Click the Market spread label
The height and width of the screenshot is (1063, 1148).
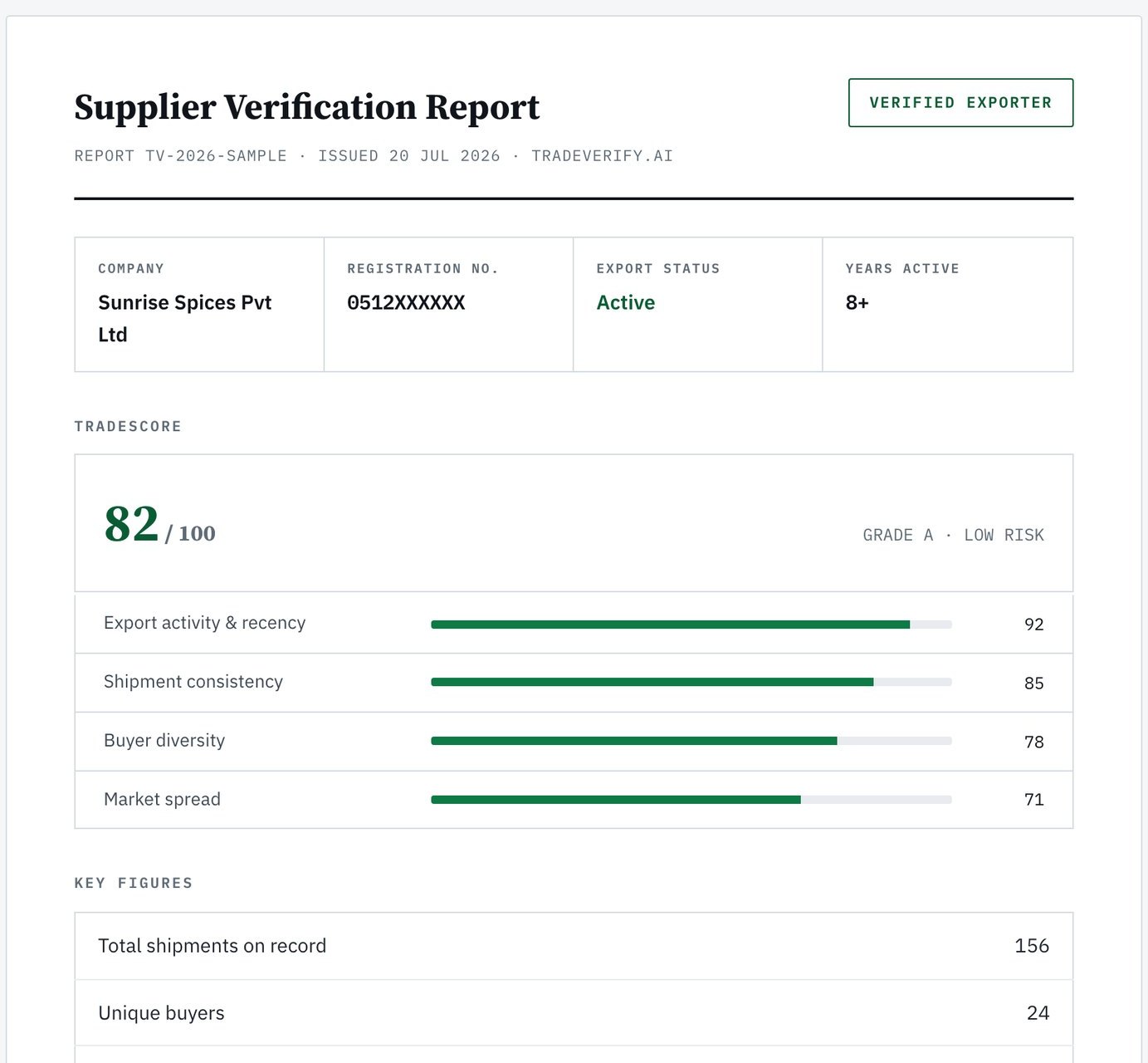[162, 800]
